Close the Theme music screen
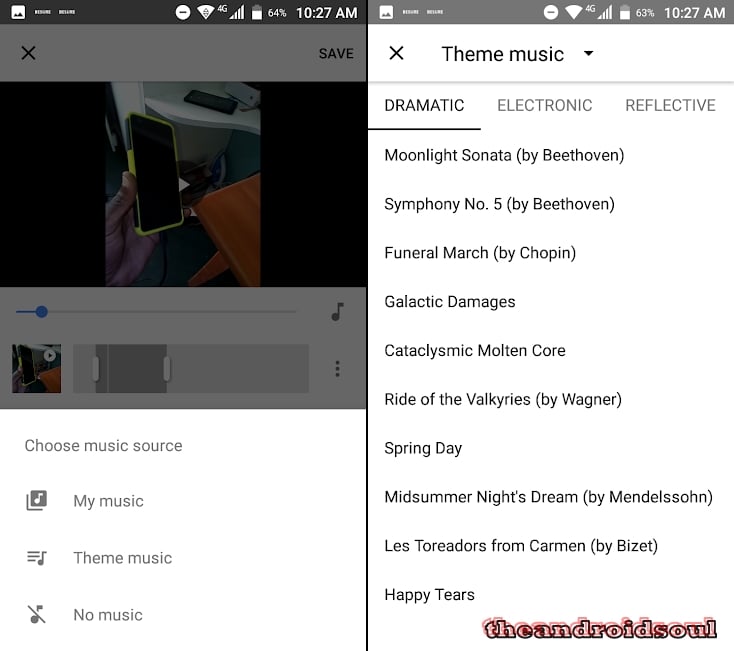Viewport: 734px width, 651px height. pyautogui.click(x=396, y=53)
